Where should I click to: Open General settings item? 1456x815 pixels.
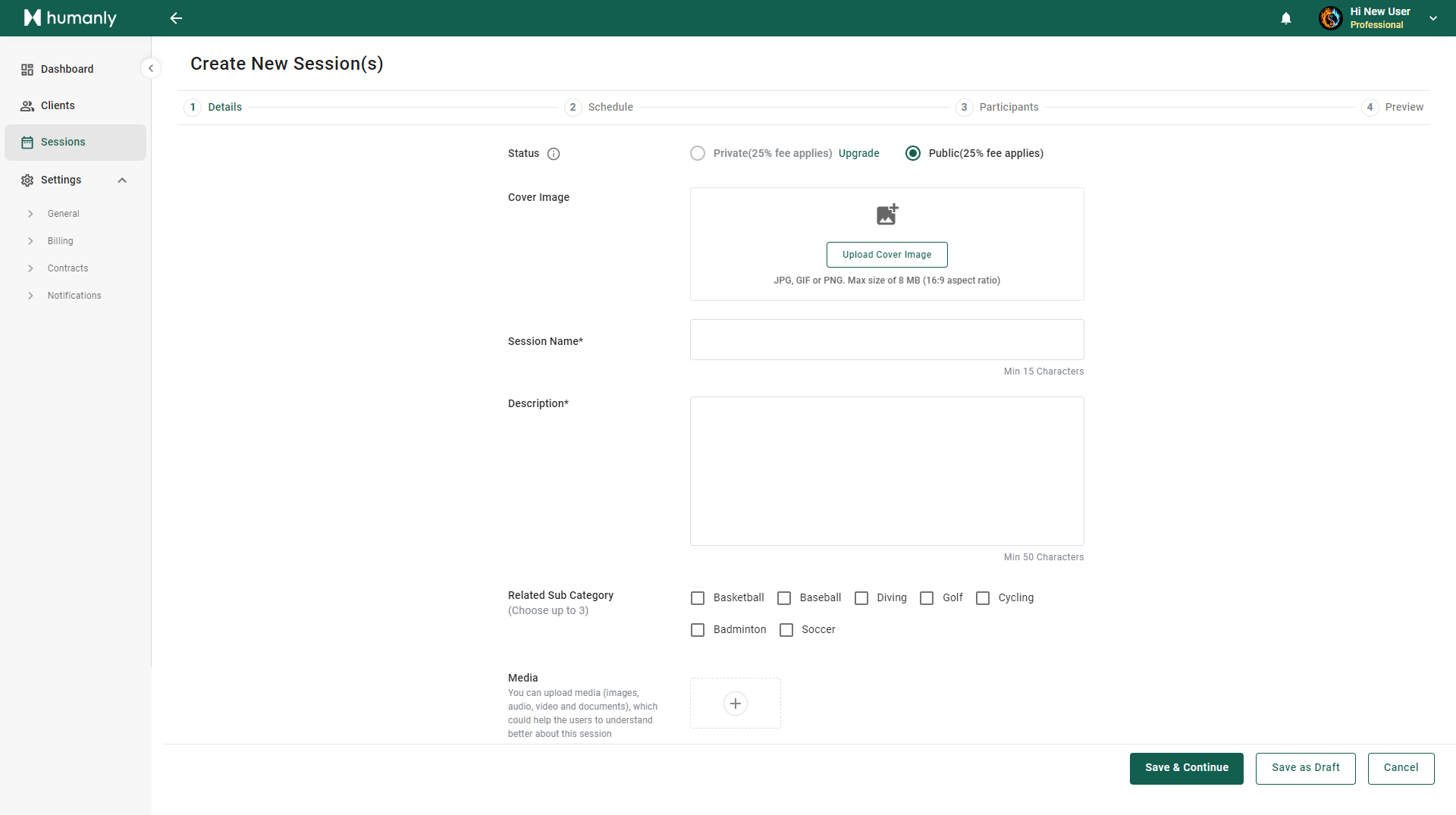click(x=64, y=214)
